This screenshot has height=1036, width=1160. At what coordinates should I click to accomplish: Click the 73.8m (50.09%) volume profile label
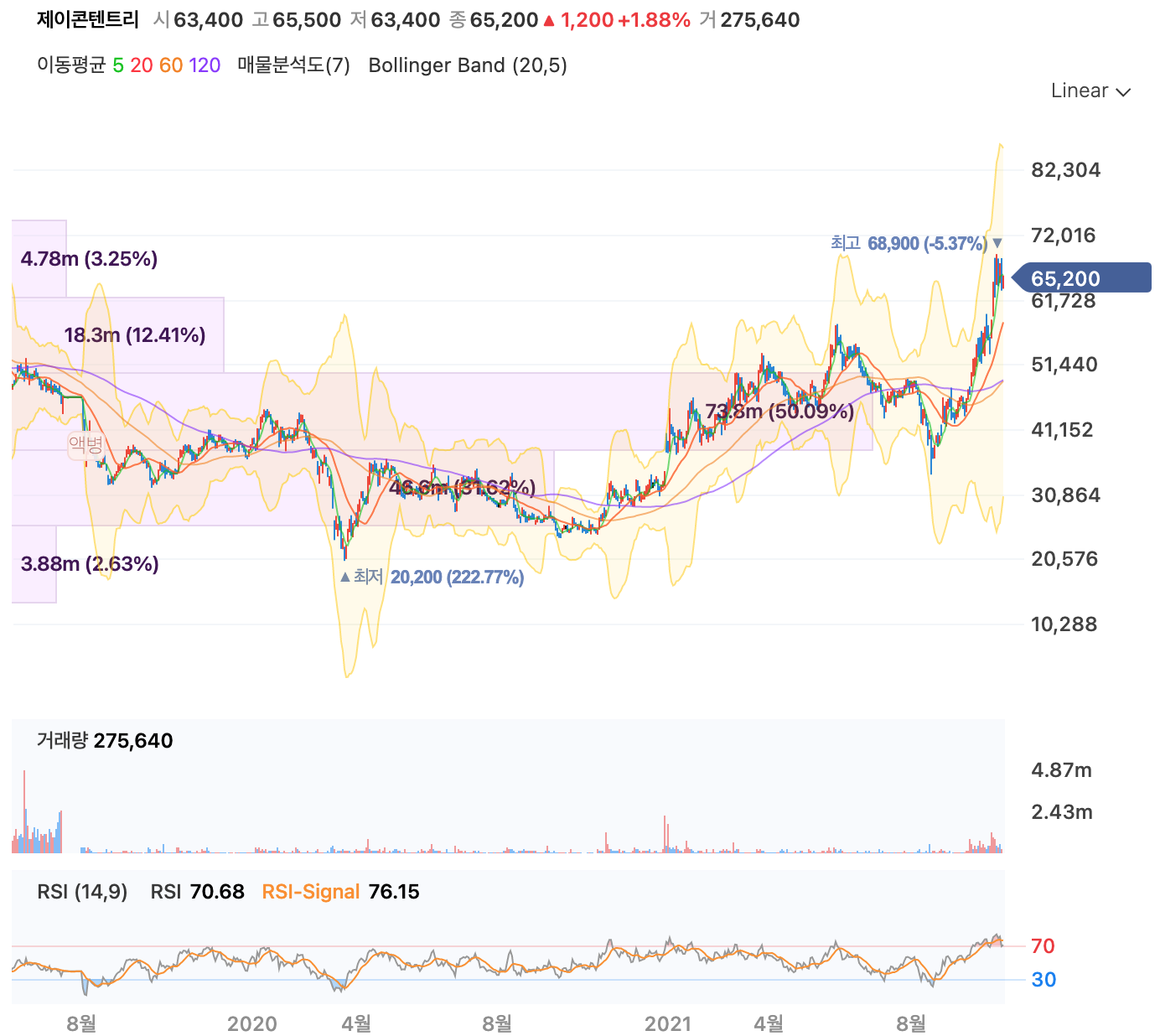(x=779, y=411)
